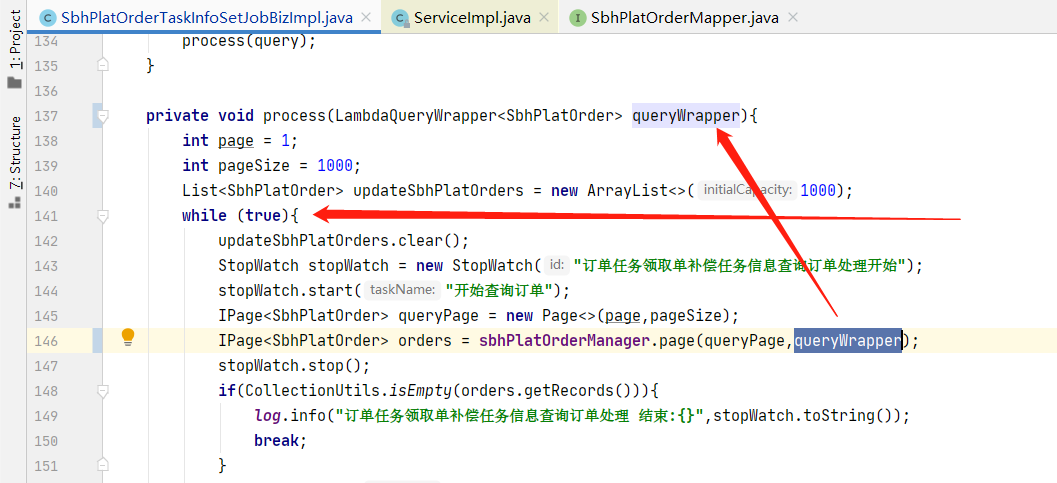Close the SbhPlatOrderMapper.java tab

point(793,18)
